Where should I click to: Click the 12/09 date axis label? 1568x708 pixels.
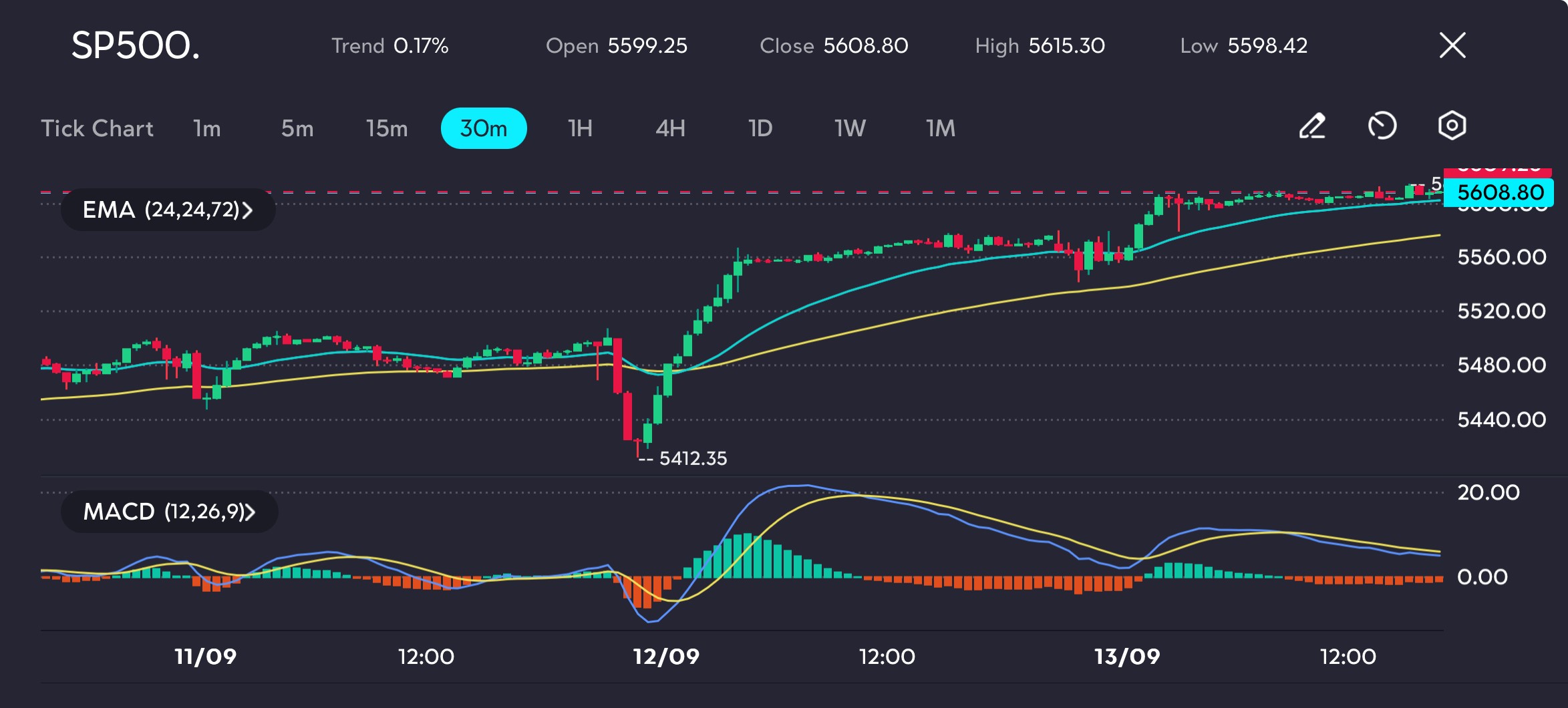(x=666, y=657)
